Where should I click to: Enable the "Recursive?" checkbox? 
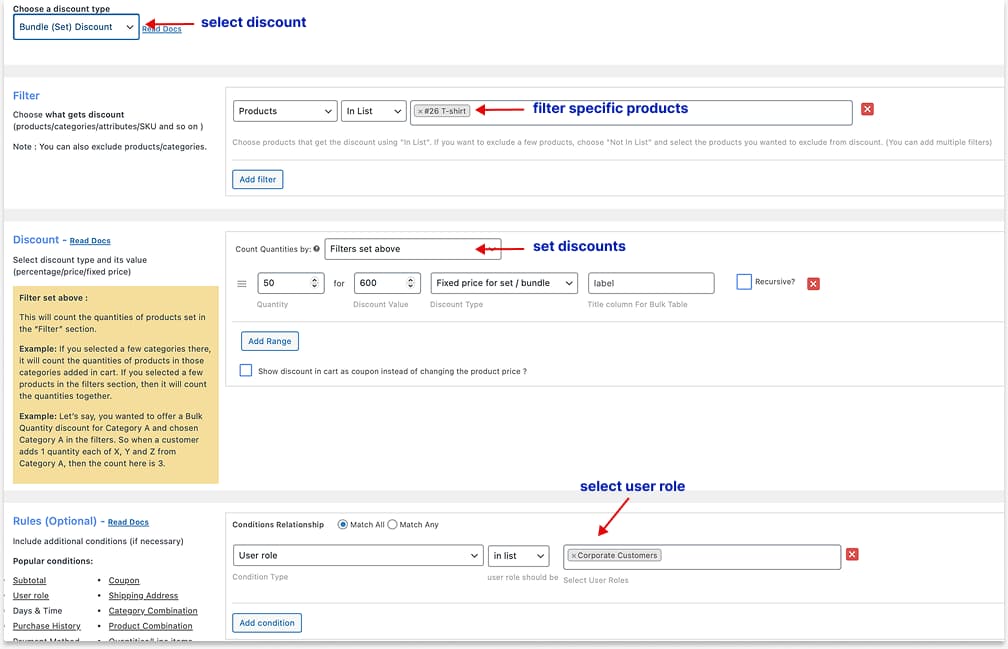[745, 281]
